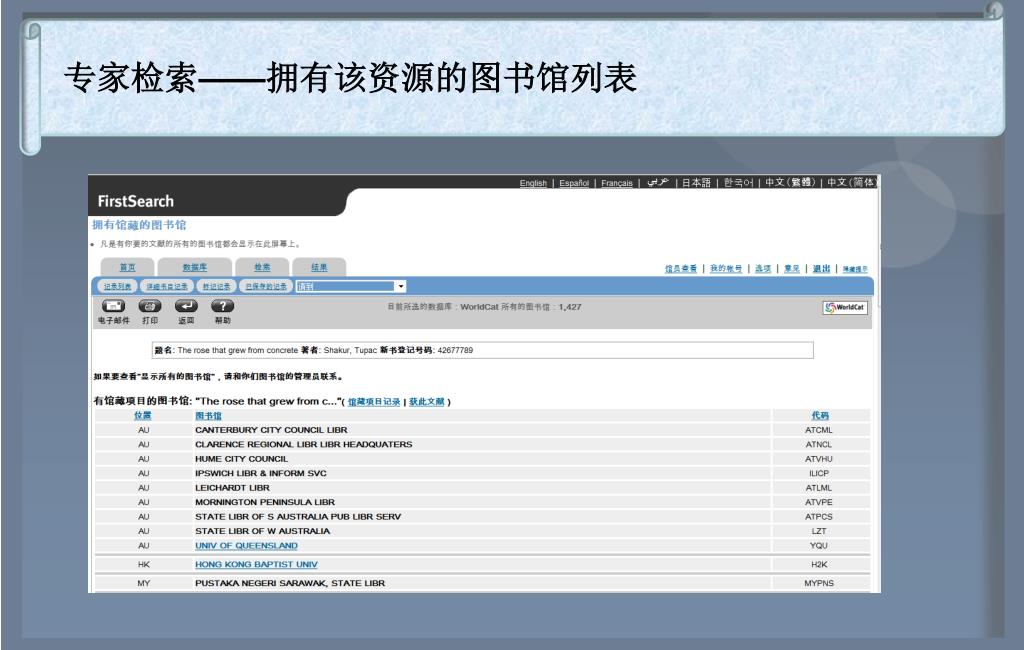The image size is (1024, 650).
Task: Click the IPSWICH LIBR & INFORM SVC text
Action: (x=261, y=473)
